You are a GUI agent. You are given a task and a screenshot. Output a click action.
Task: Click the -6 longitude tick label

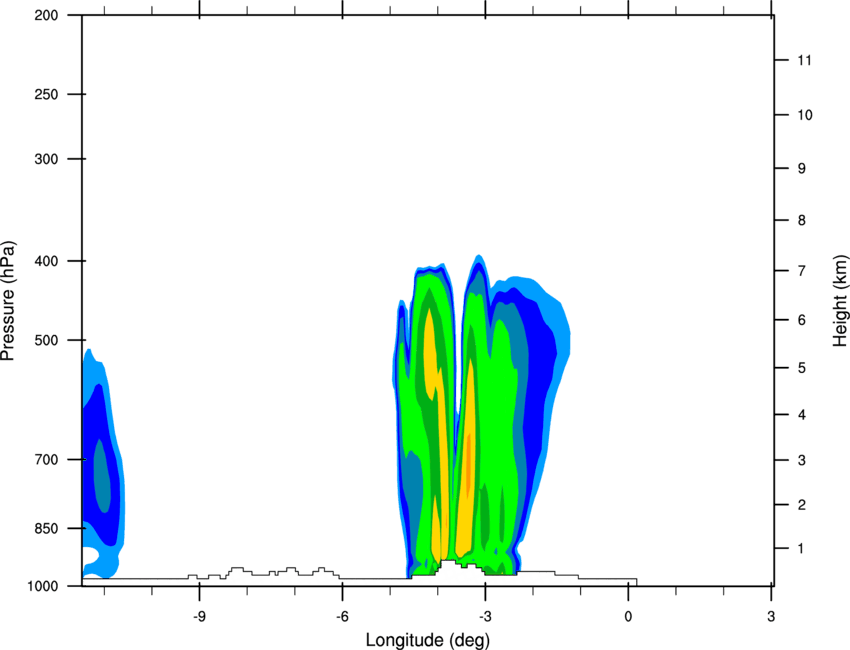[x=342, y=617]
